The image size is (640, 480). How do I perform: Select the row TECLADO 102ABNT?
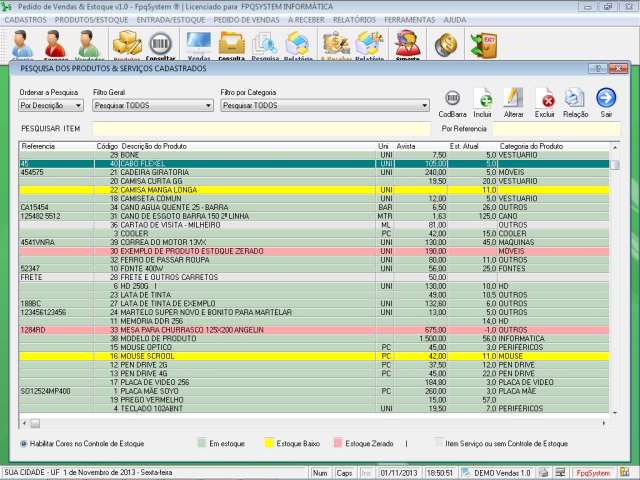pyautogui.click(x=314, y=408)
